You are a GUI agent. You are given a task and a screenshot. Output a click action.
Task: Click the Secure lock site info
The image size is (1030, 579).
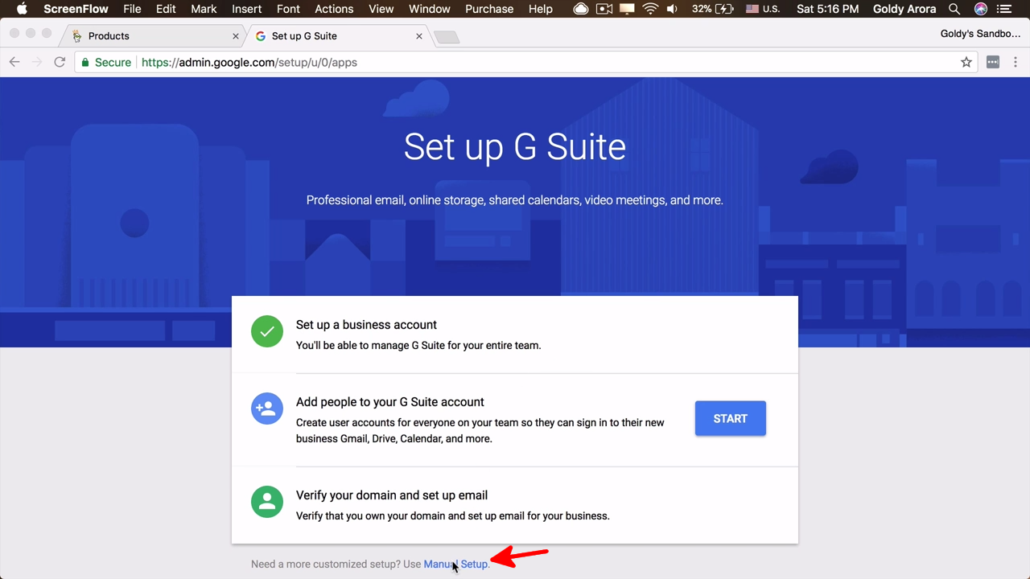pyautogui.click(x=106, y=62)
